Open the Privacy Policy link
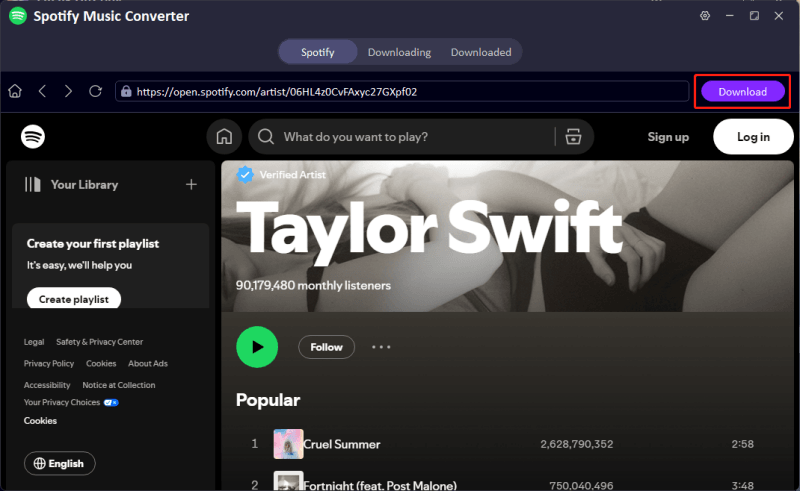 (x=48, y=363)
